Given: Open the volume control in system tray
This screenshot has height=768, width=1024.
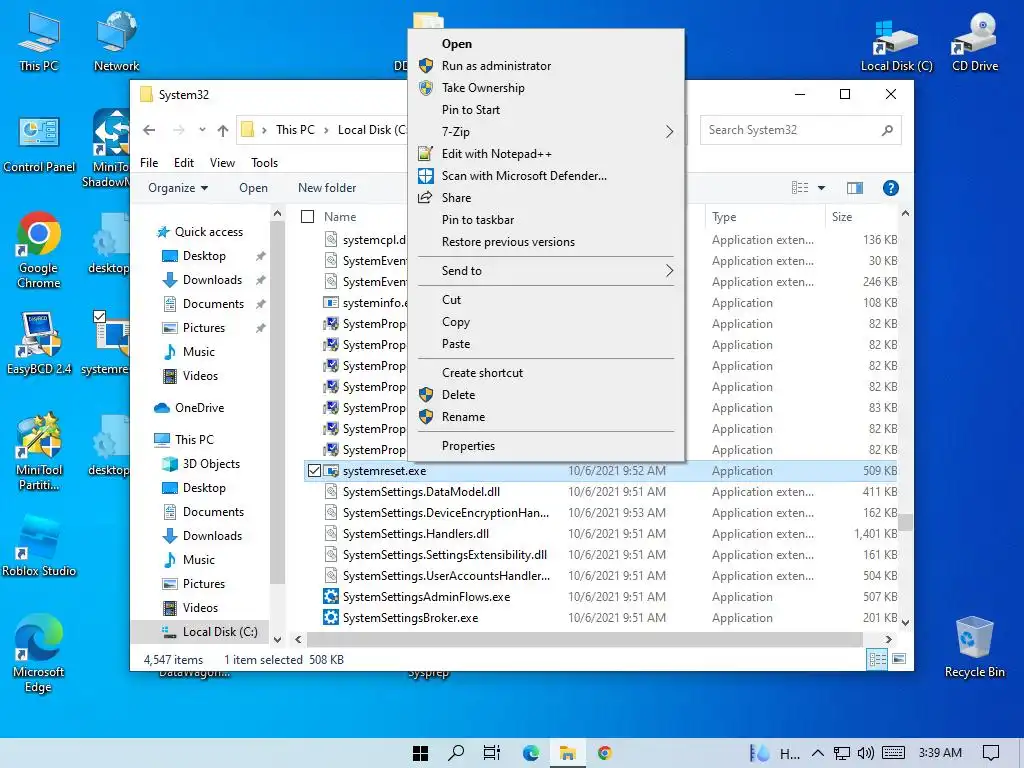Looking at the screenshot, I should click(865, 753).
